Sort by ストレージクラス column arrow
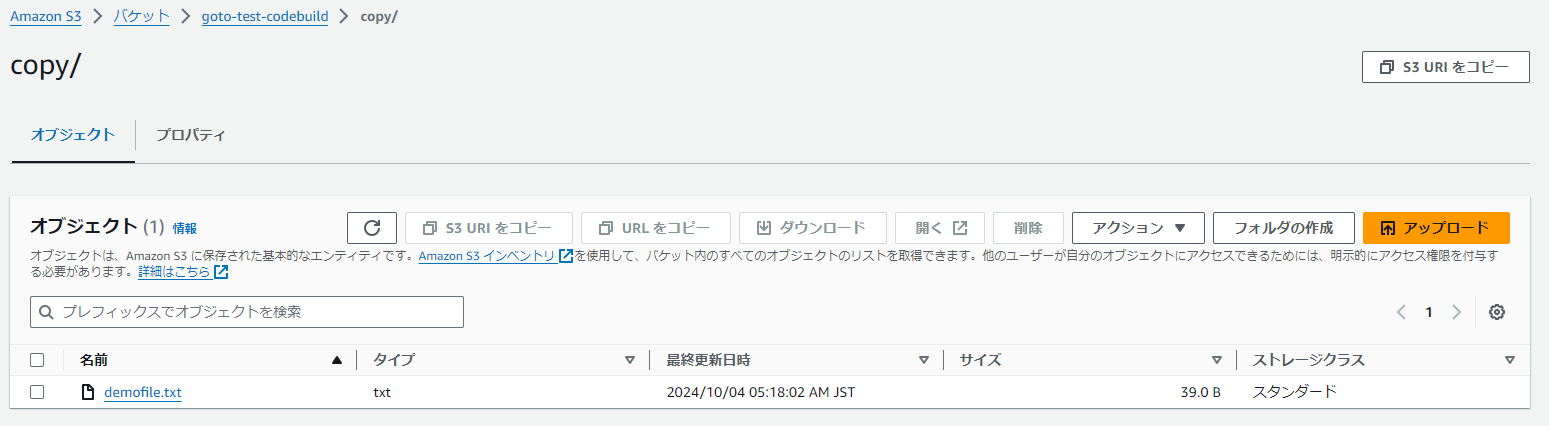 (1510, 360)
